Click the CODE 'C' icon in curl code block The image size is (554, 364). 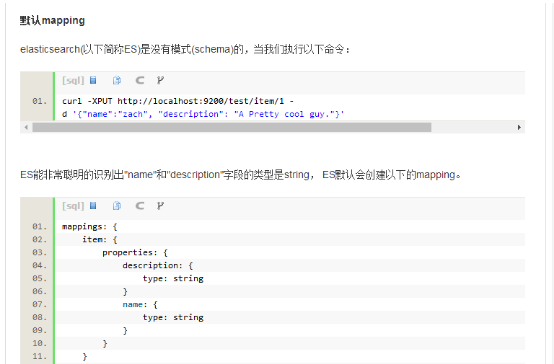pyautogui.click(x=140, y=80)
